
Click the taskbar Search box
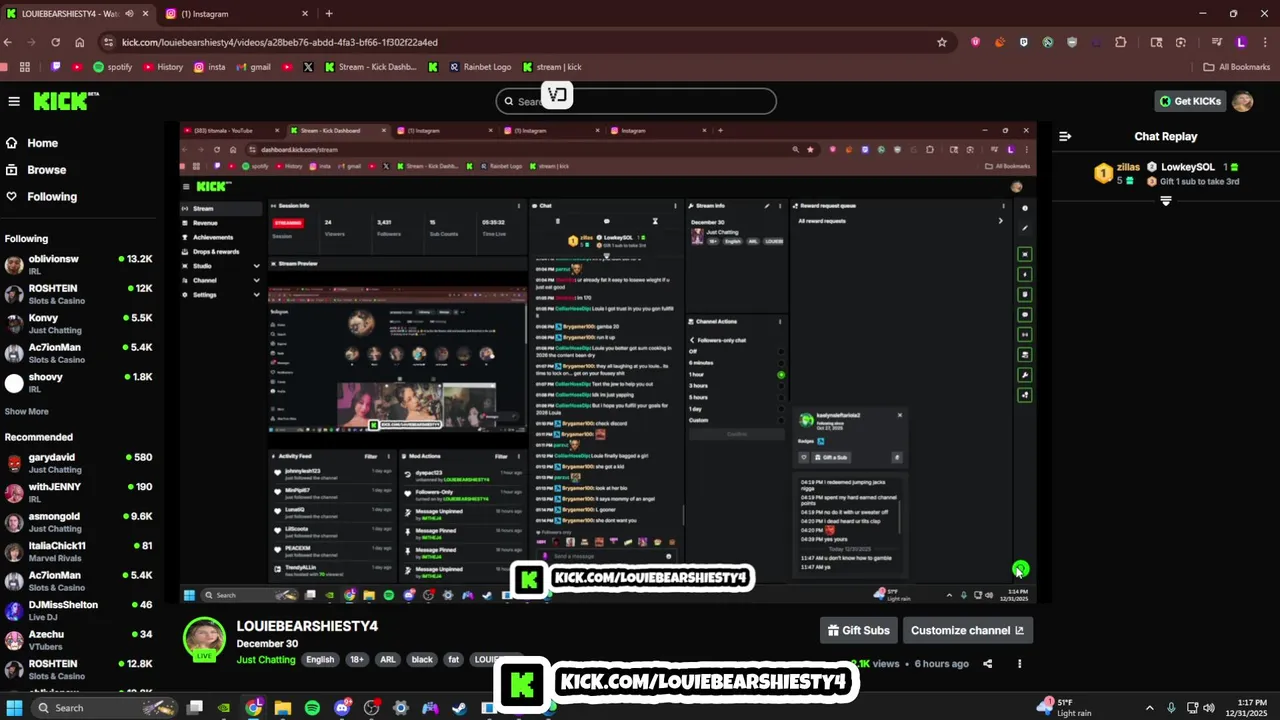[105, 708]
